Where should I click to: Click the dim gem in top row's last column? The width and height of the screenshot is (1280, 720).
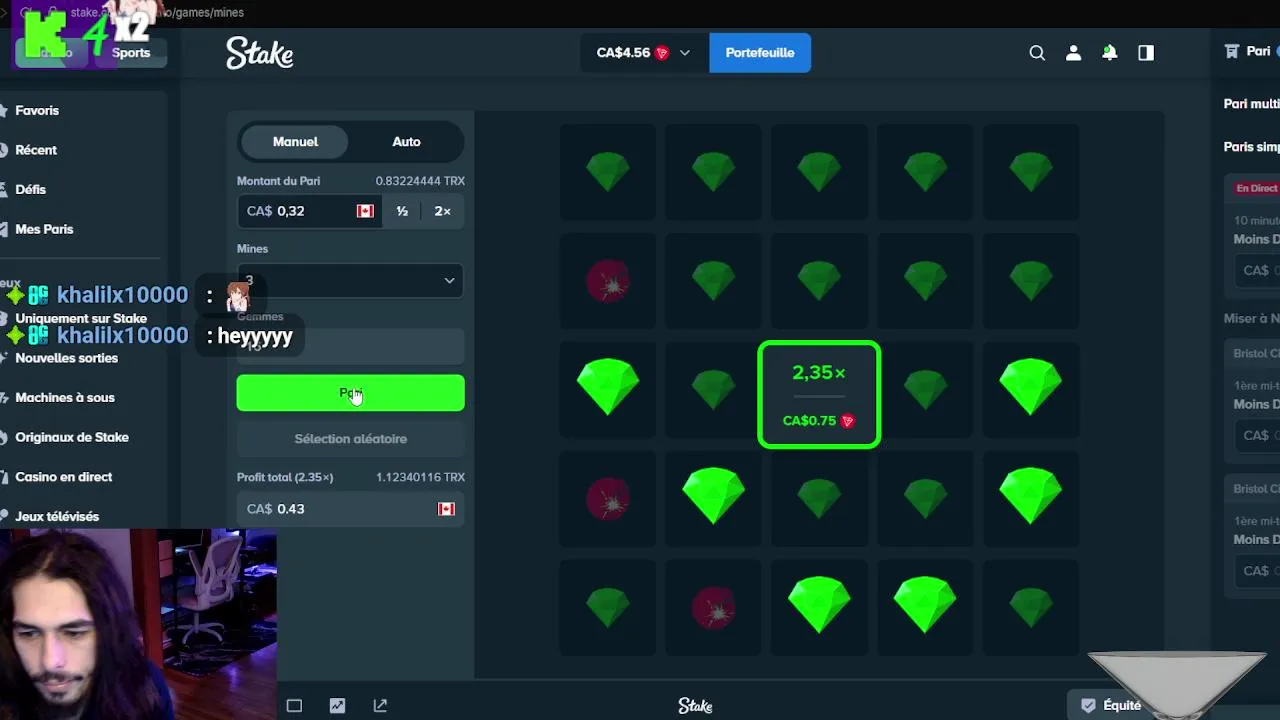[1031, 172]
